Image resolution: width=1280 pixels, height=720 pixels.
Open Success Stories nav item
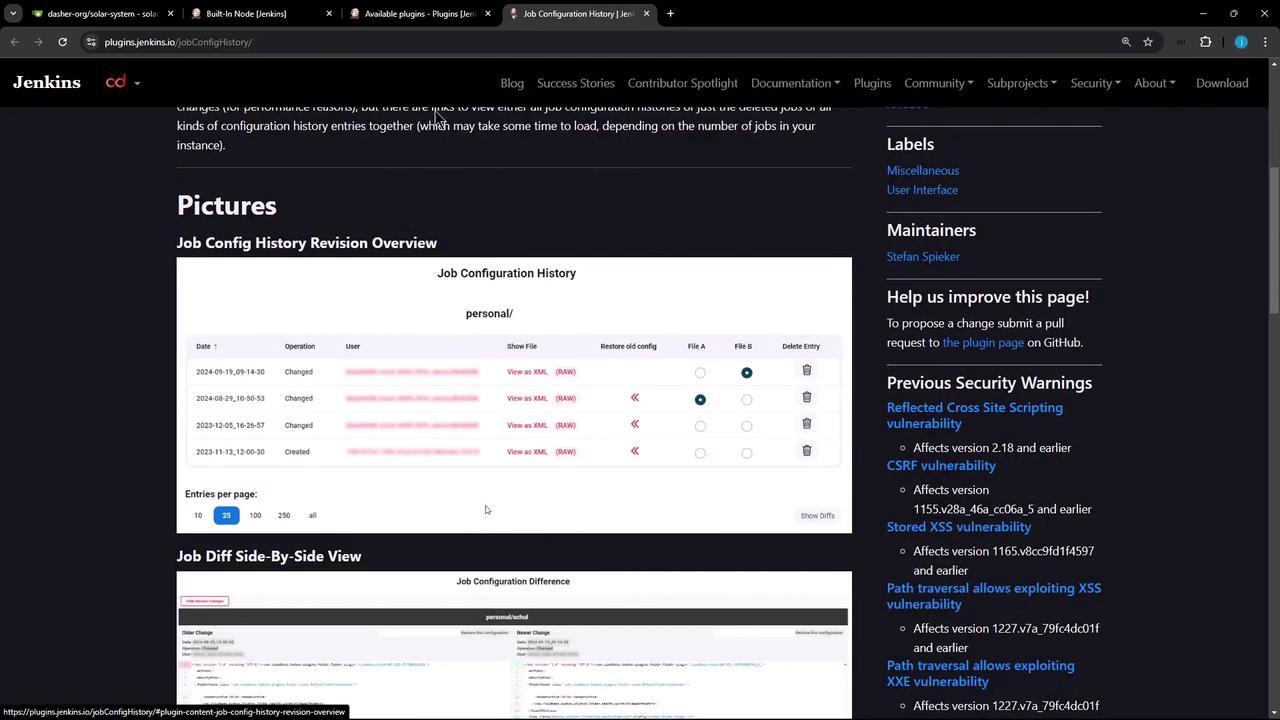pos(576,83)
